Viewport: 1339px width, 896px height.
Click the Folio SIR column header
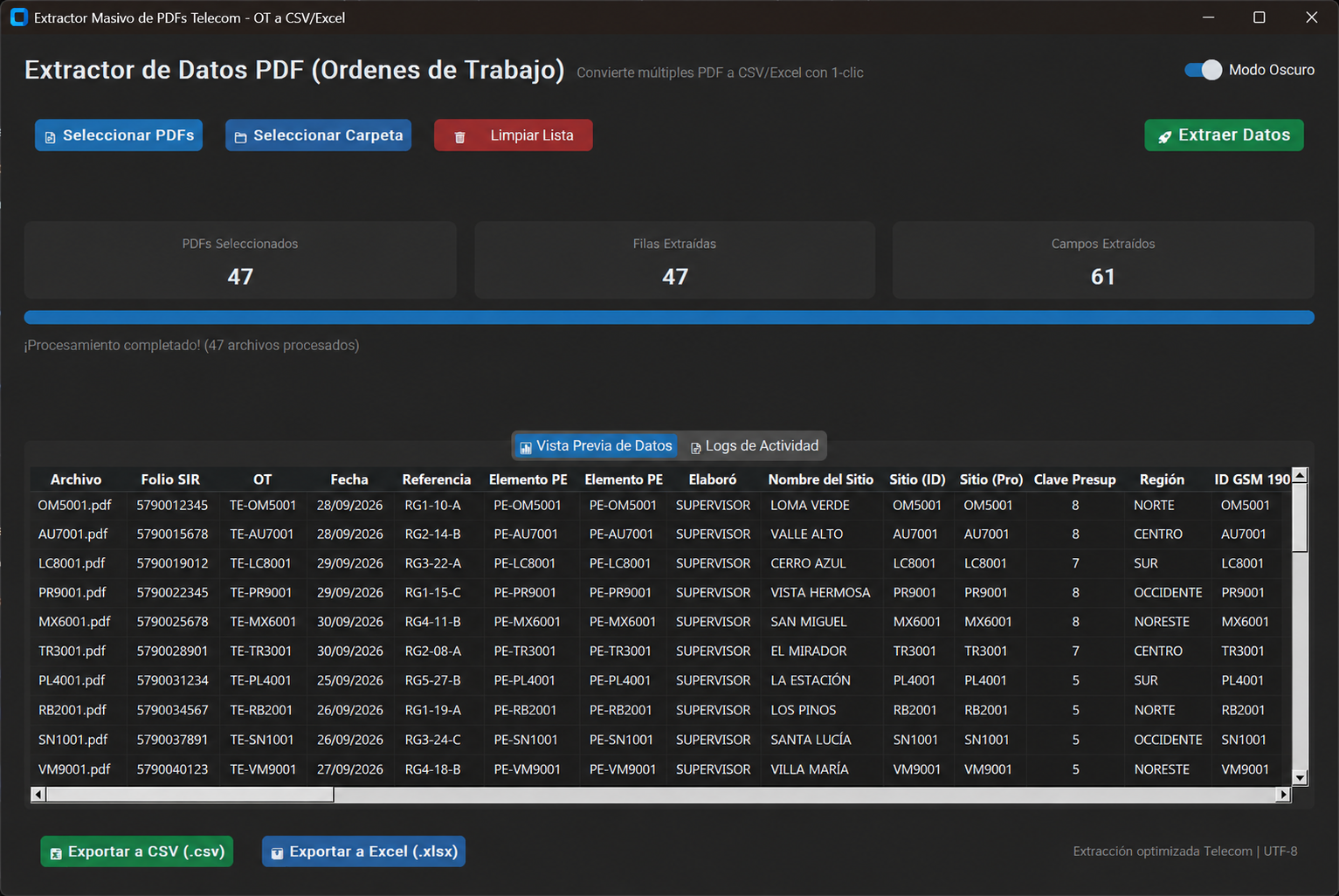pos(170,479)
